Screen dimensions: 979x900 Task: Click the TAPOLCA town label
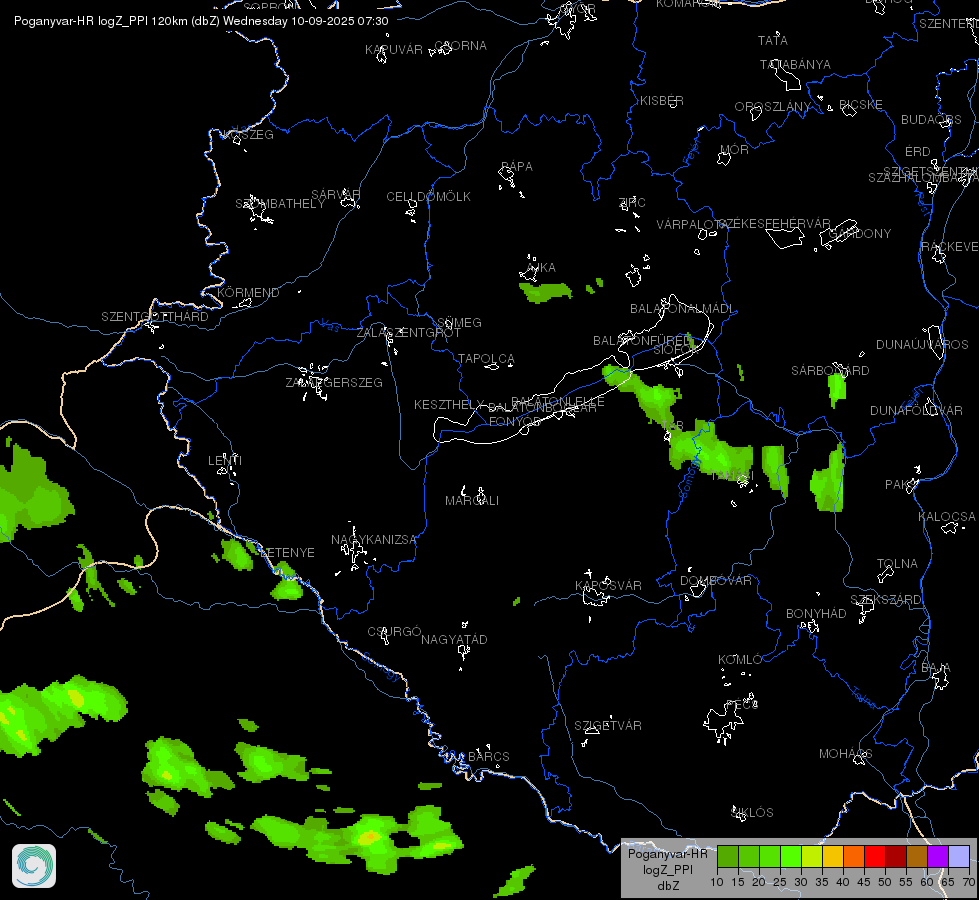[x=486, y=359]
